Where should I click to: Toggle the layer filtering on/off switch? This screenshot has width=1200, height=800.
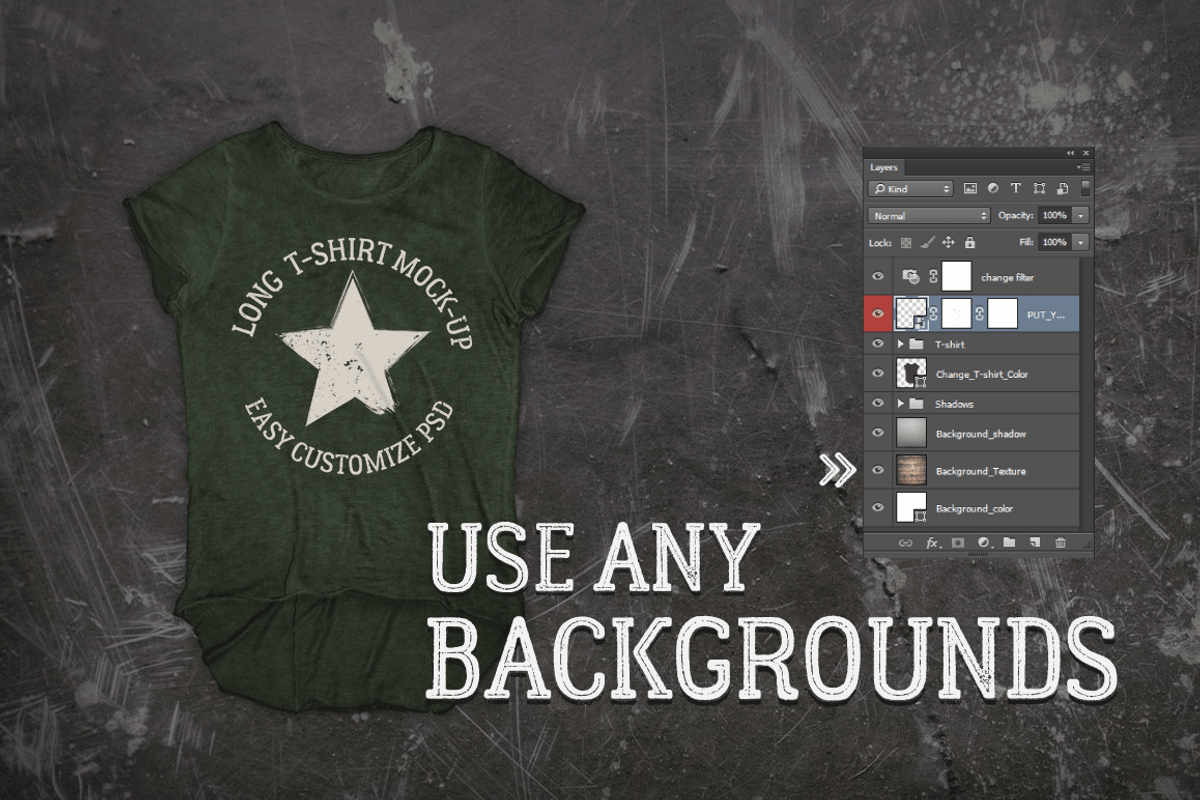click(x=1085, y=188)
